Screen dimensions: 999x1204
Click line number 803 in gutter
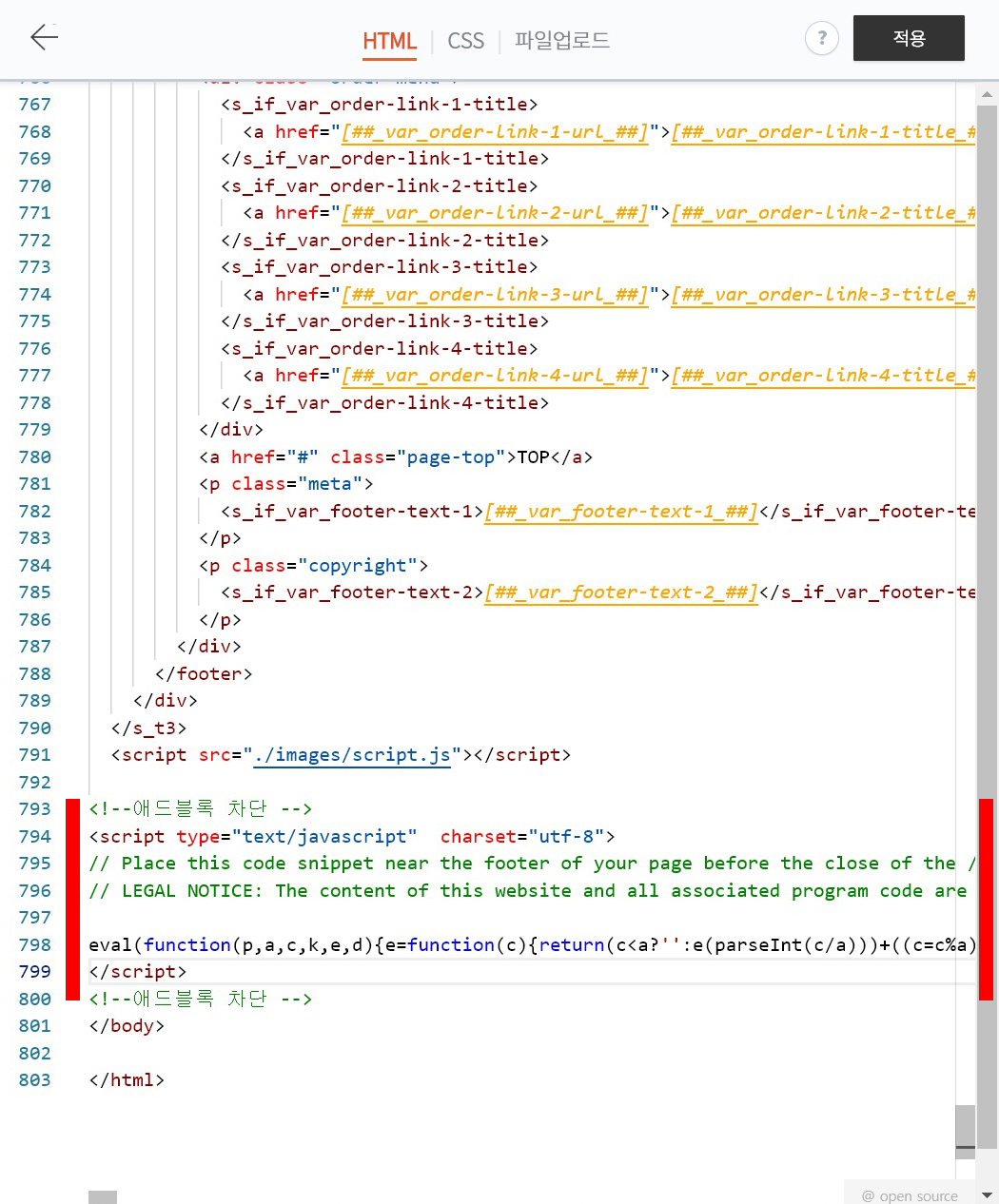tap(35, 1080)
